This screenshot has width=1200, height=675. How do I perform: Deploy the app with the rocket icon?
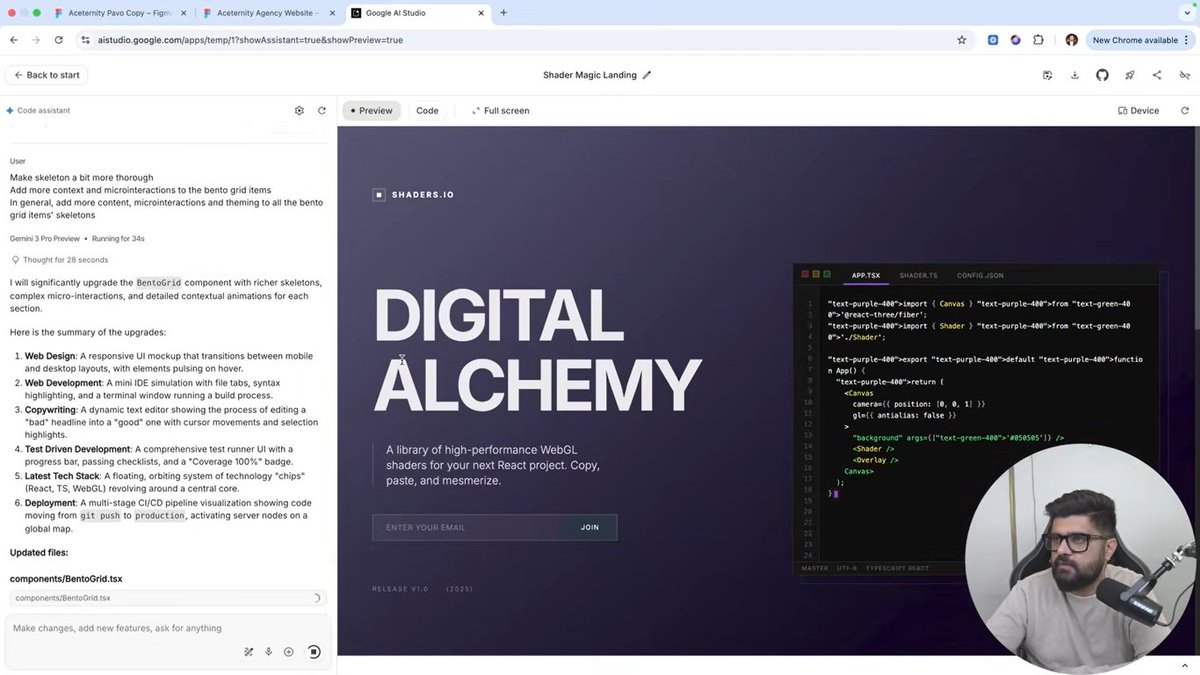[x=1130, y=75]
